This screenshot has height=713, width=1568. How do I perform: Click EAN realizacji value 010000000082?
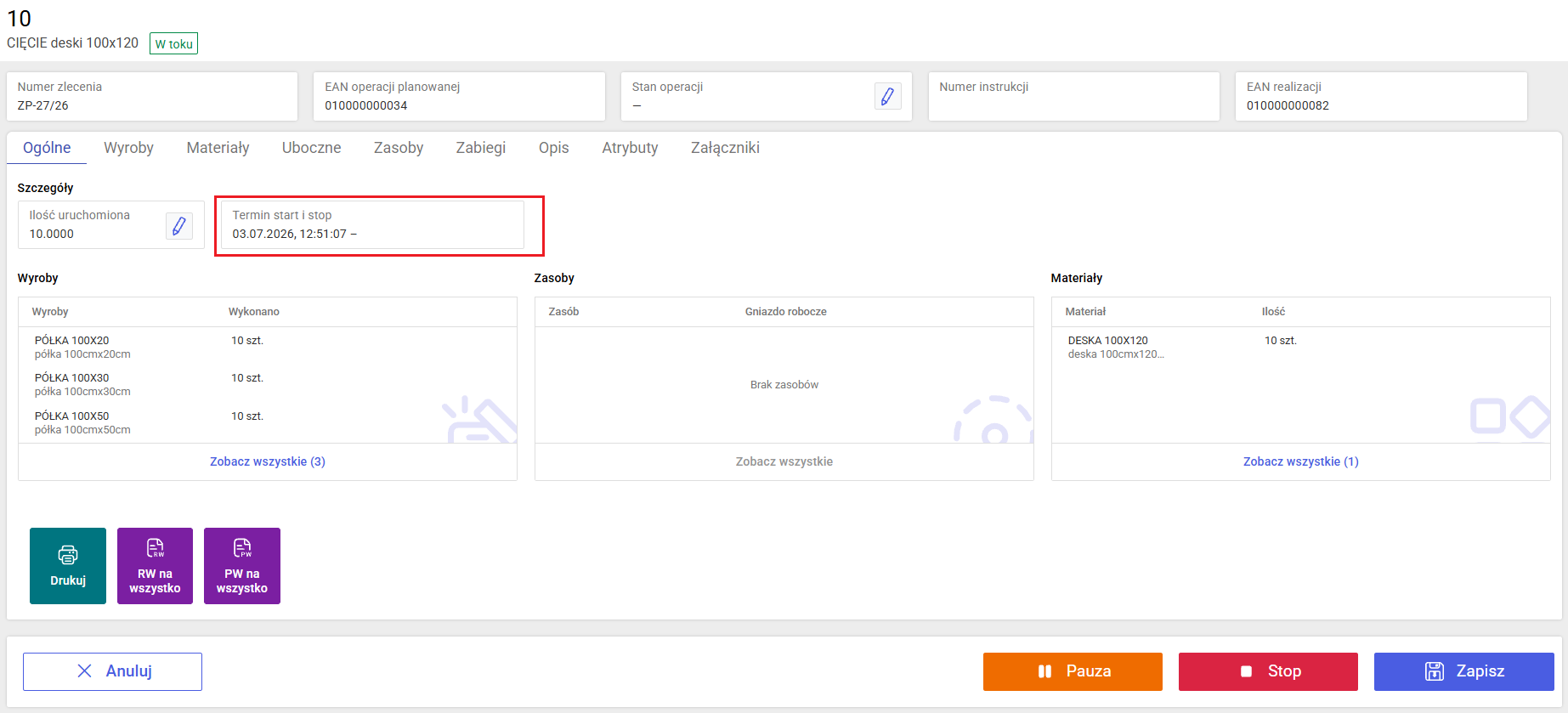point(1288,105)
